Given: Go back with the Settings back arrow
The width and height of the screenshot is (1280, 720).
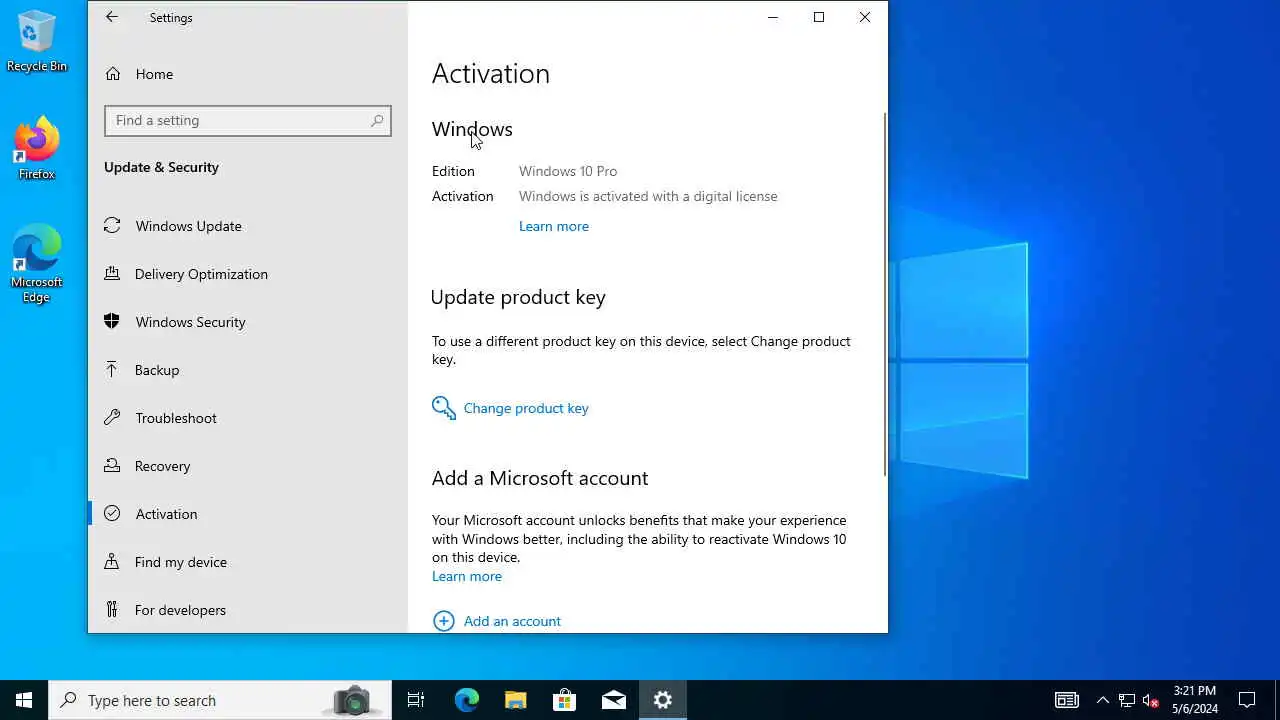Looking at the screenshot, I should pos(112,17).
